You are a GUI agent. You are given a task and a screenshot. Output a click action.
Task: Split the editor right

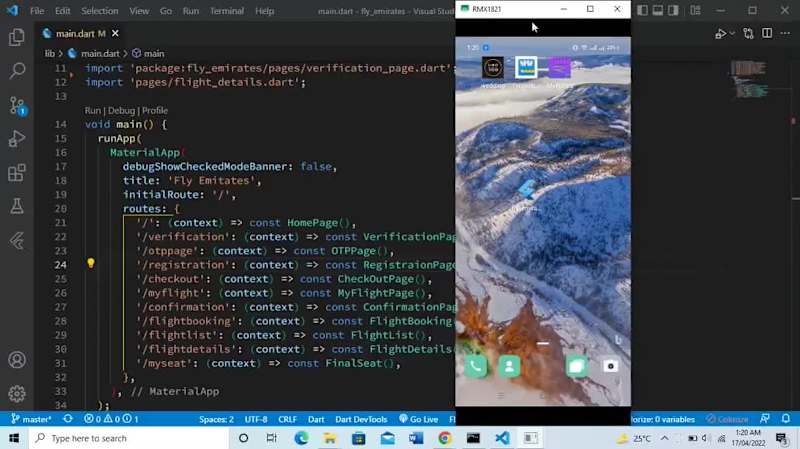(767, 33)
